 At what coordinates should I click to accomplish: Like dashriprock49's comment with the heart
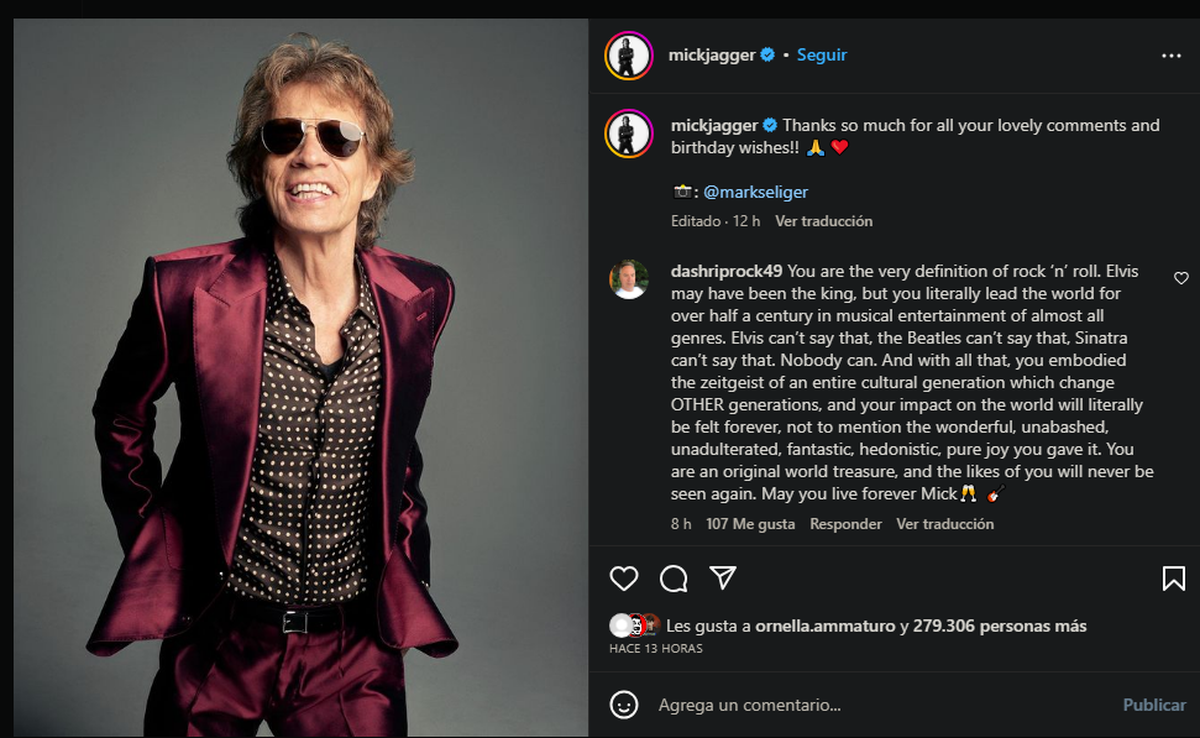[1181, 278]
